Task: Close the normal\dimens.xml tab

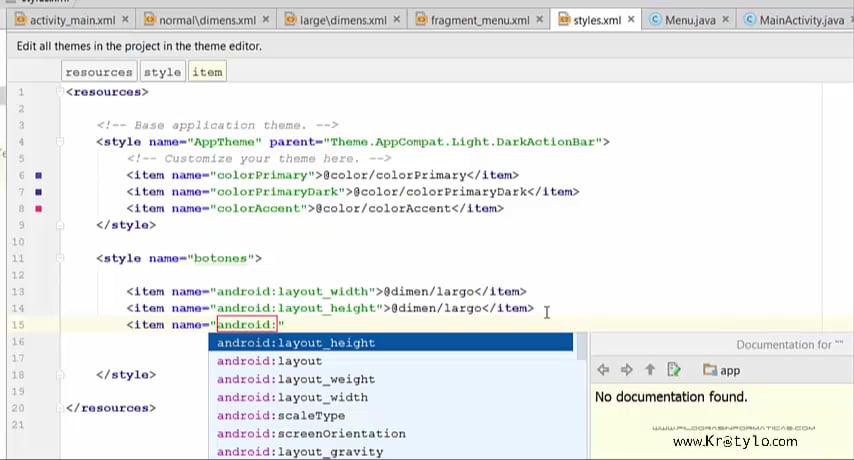Action: tap(266, 20)
